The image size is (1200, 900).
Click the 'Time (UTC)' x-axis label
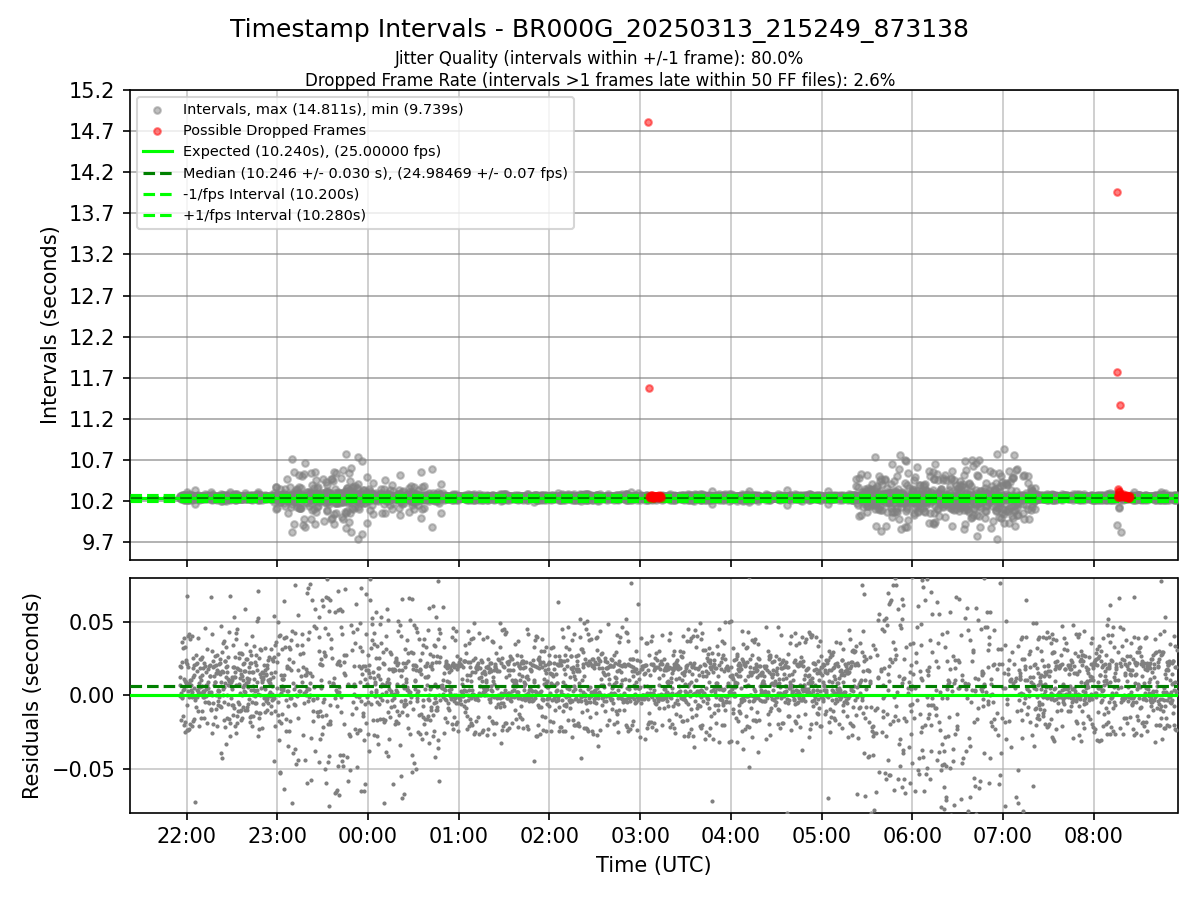point(653,865)
